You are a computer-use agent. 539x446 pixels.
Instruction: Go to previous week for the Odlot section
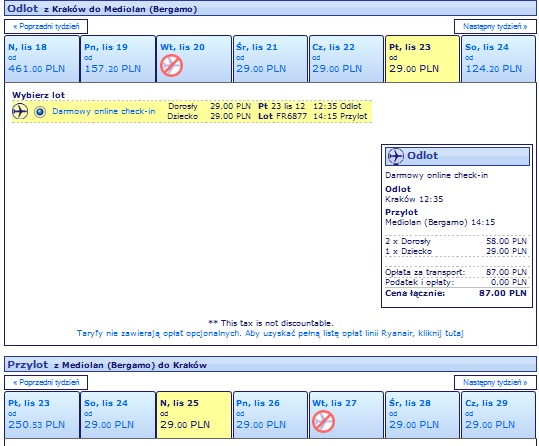click(46, 26)
